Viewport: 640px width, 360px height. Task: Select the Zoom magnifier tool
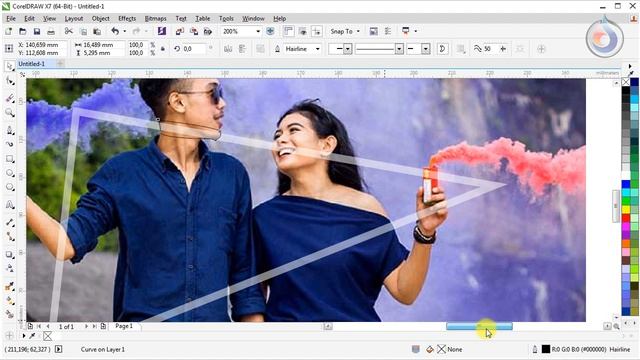10,113
